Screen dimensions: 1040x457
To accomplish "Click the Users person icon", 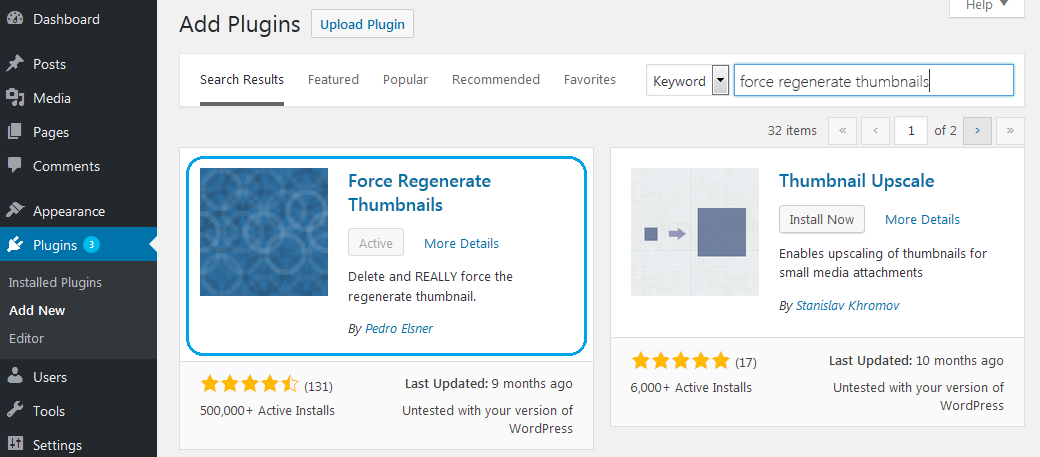I will click(15, 377).
